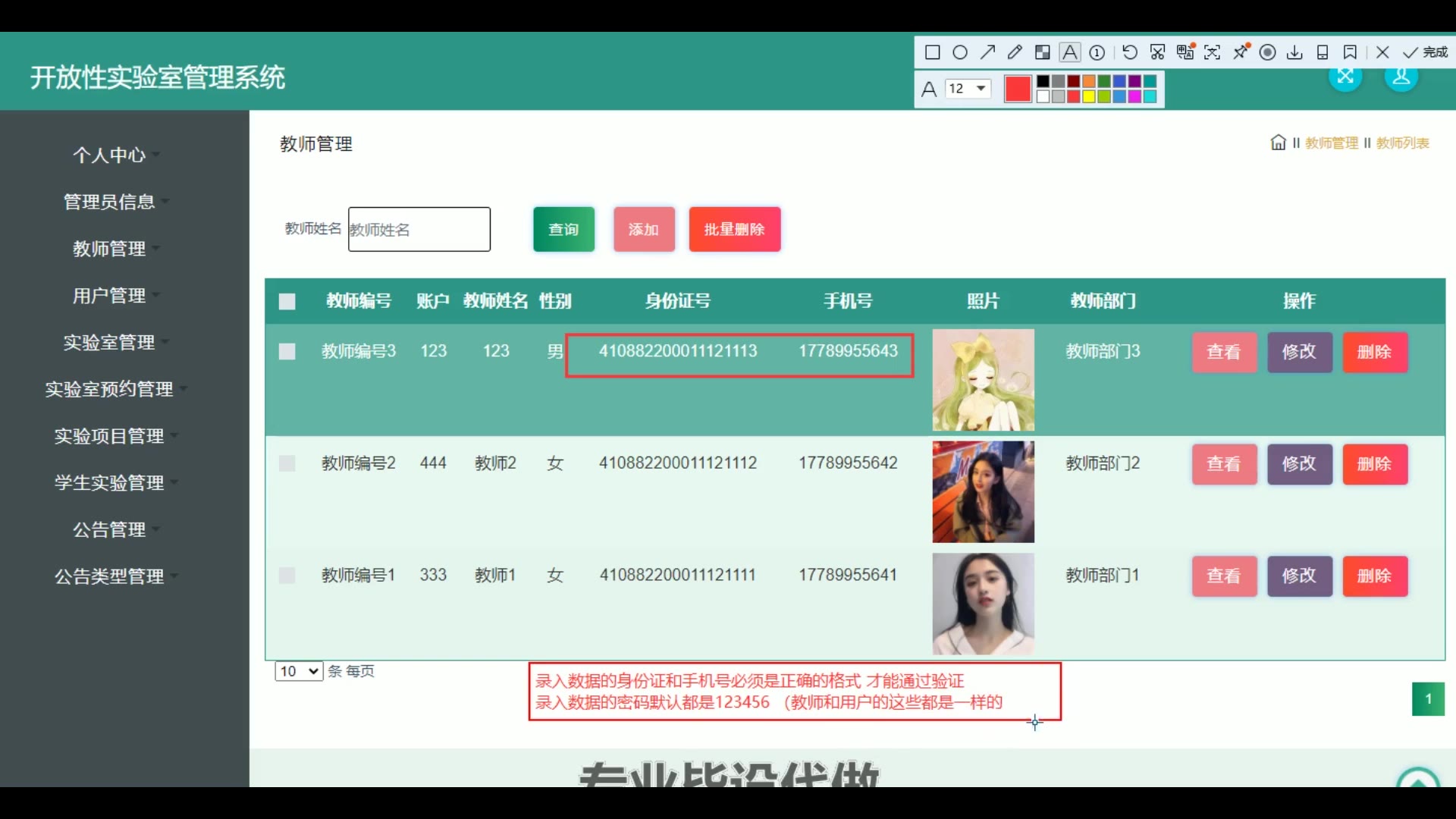Choose the arrow annotation tool
Screen dimensions: 1456x819
point(987,52)
